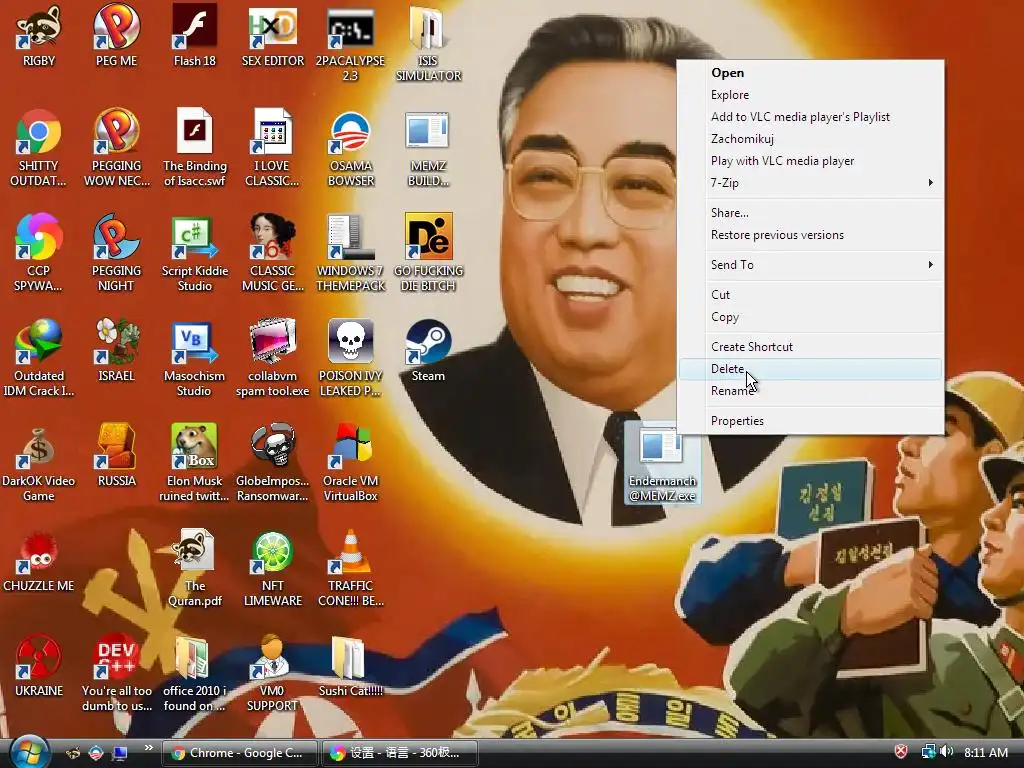Select the MEMZ BUILD desktop icon

[x=428, y=148]
